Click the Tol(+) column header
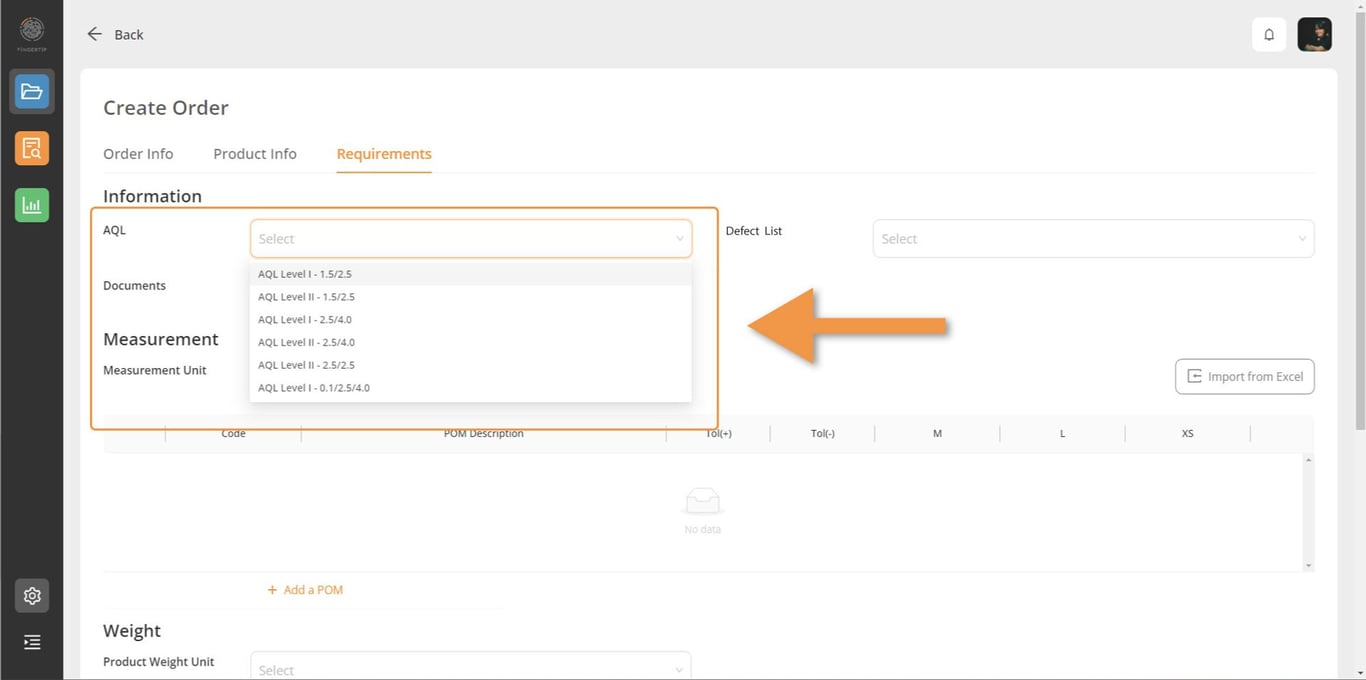This screenshot has height=680, width=1366. click(718, 434)
